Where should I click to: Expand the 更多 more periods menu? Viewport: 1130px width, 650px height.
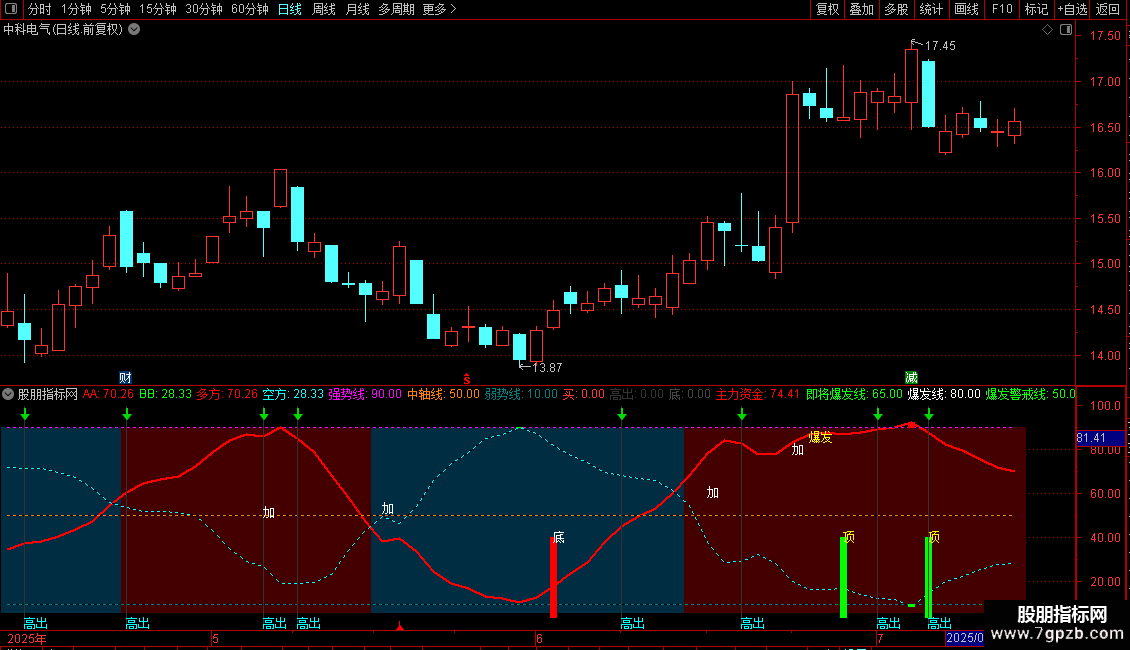439,9
